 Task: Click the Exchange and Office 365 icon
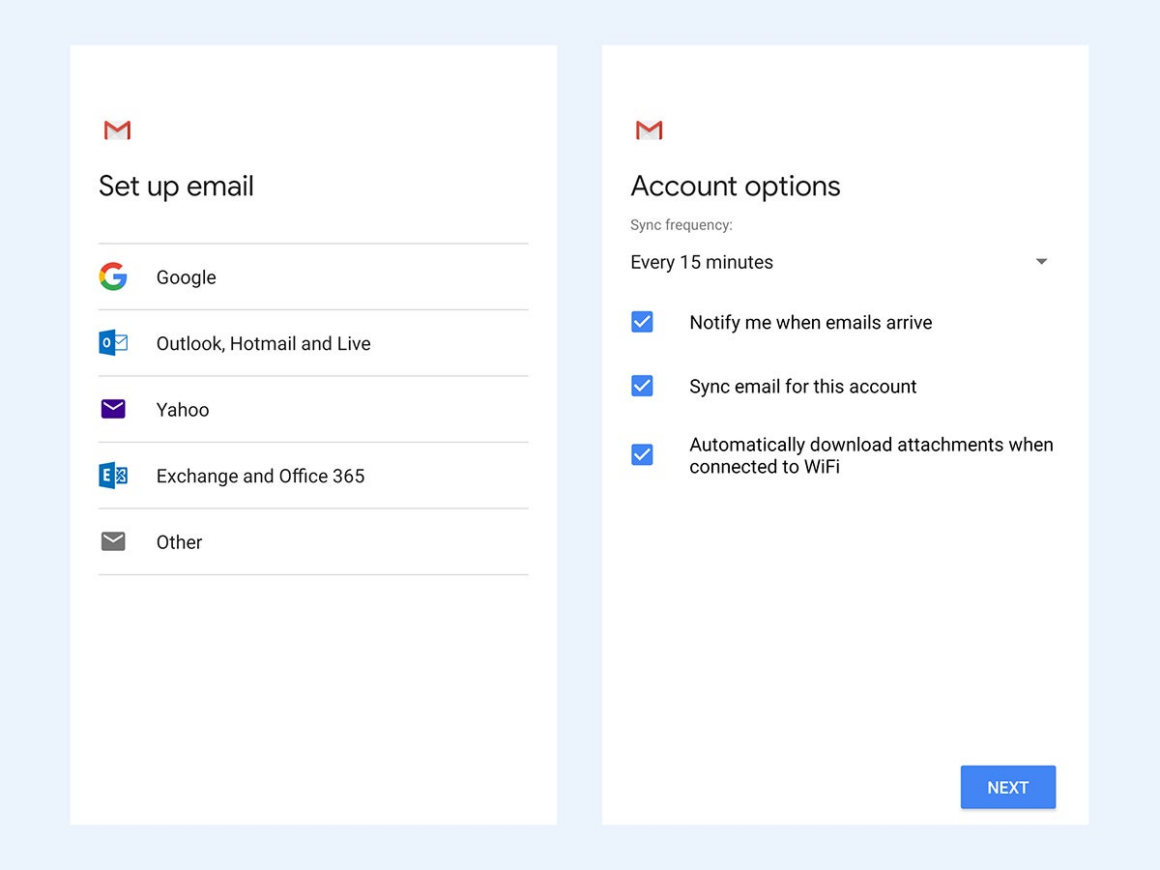(114, 475)
